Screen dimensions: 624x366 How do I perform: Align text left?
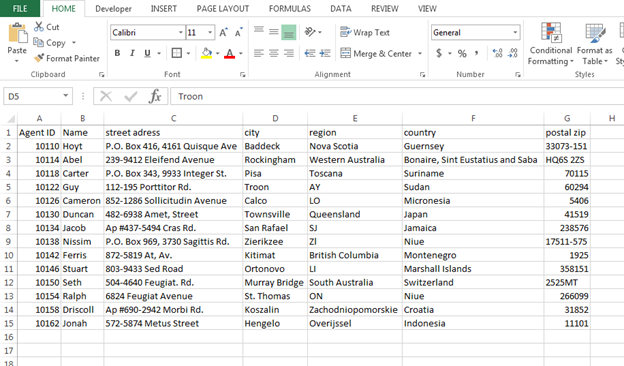(259, 53)
